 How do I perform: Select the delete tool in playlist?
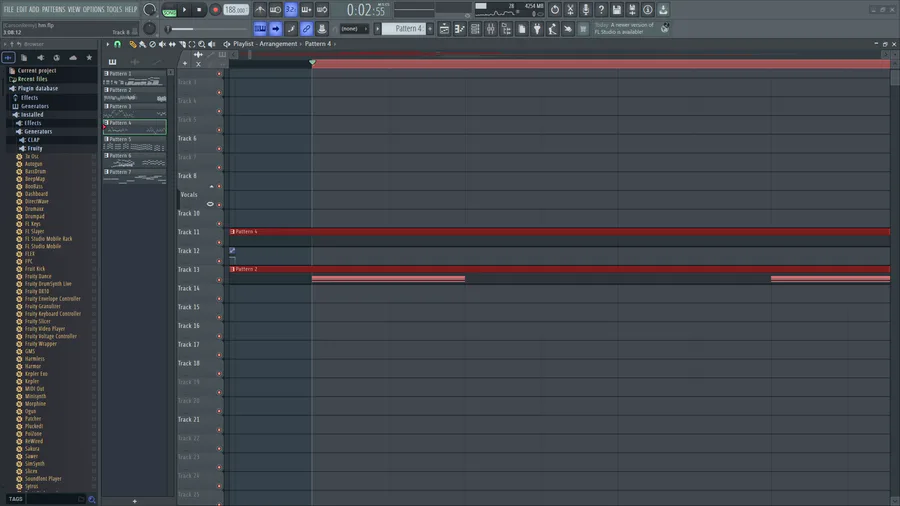pos(152,44)
